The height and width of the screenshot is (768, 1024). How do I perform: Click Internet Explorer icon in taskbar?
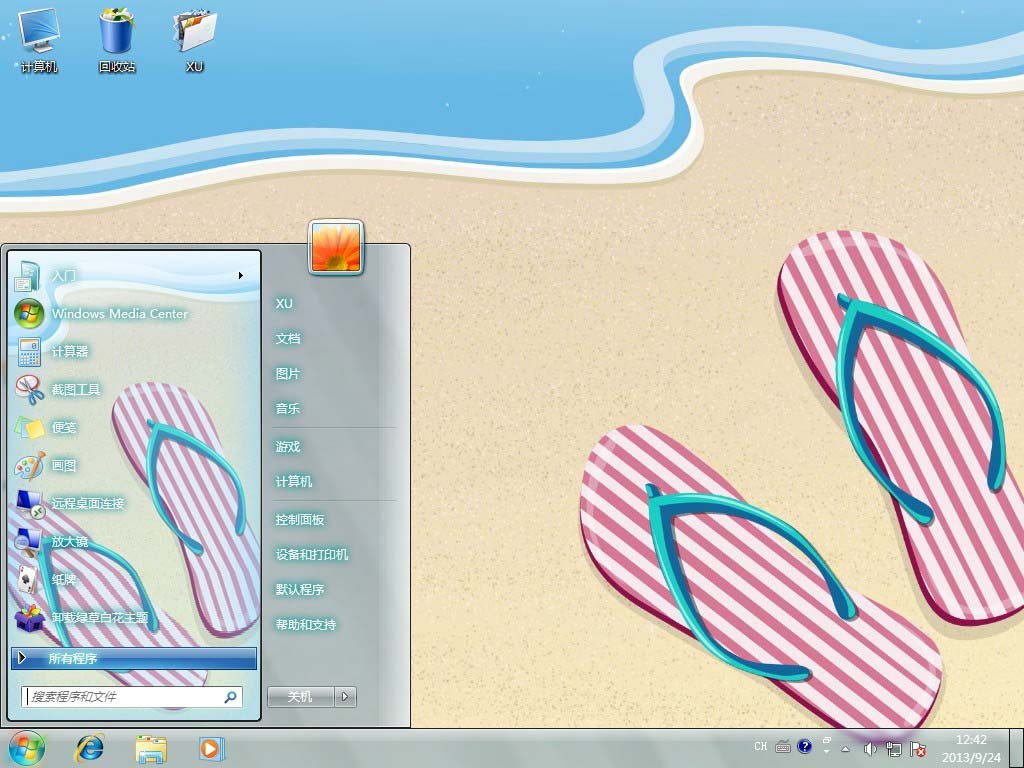pos(90,748)
